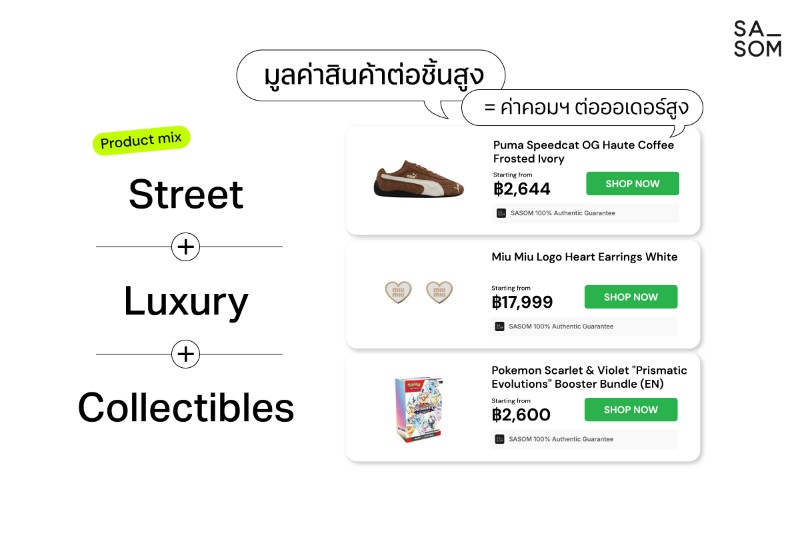Click the Luxury heading text

(186, 301)
